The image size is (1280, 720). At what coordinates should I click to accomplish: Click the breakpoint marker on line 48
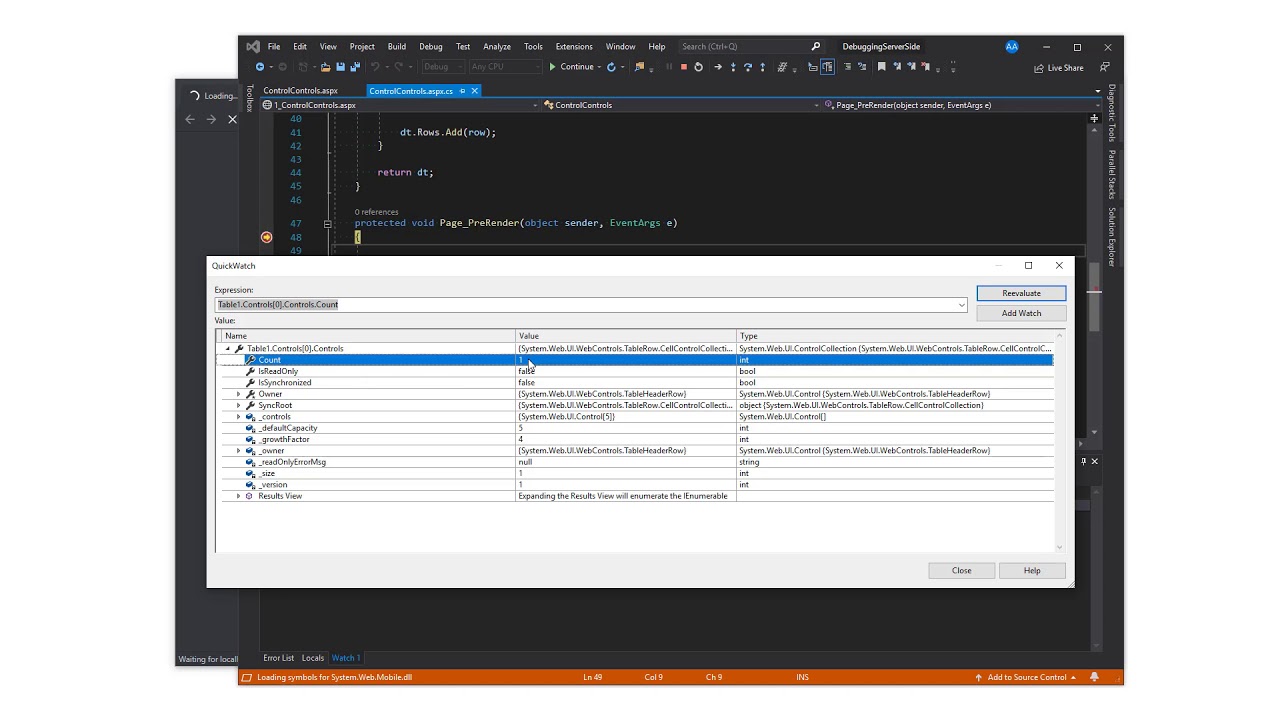coord(266,237)
